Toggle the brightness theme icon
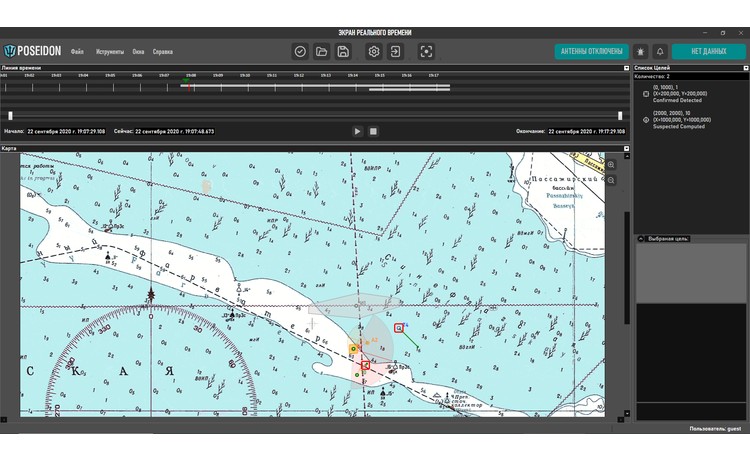Viewport: 750px width, 460px height. pos(640,51)
